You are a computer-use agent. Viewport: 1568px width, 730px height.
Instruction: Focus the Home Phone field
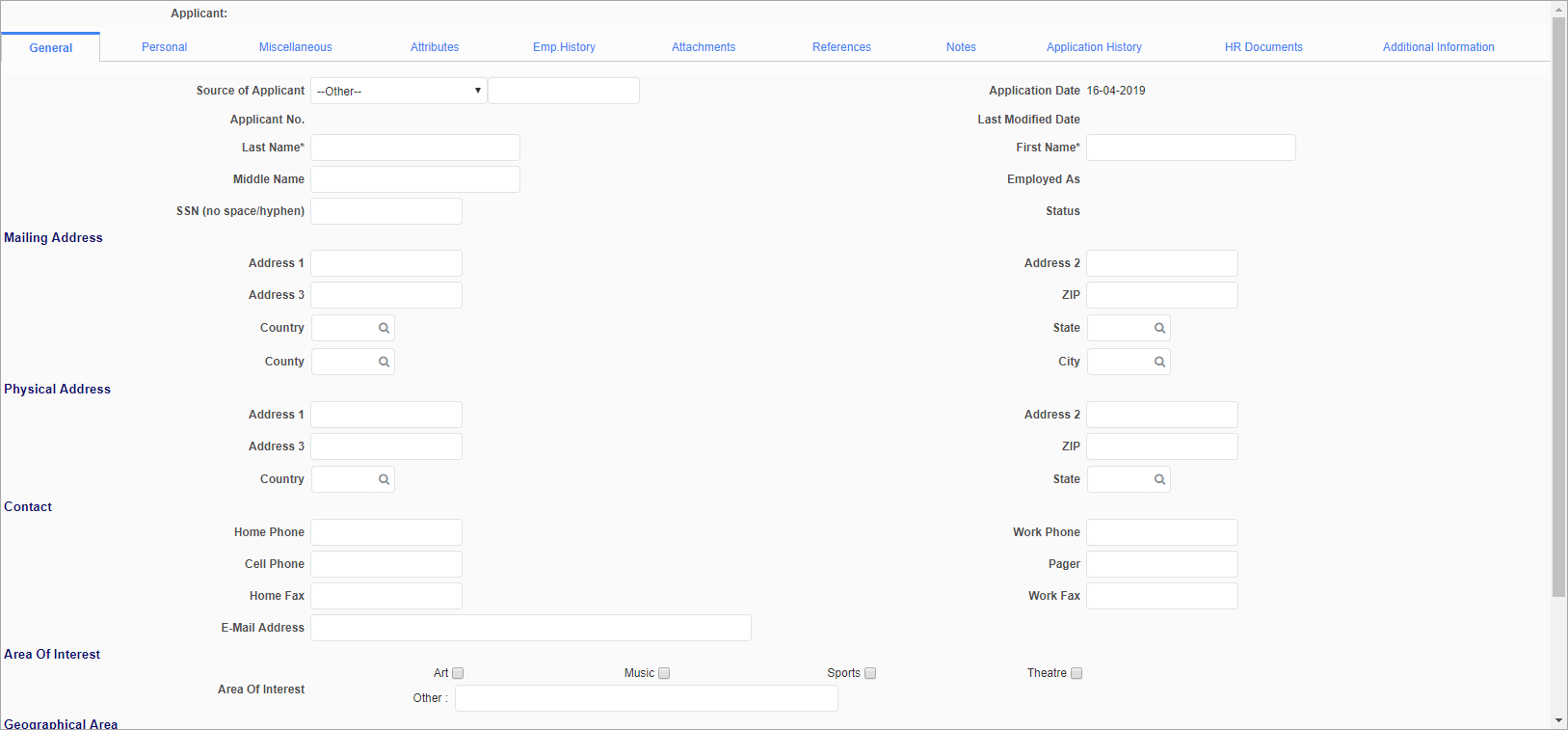(x=386, y=532)
